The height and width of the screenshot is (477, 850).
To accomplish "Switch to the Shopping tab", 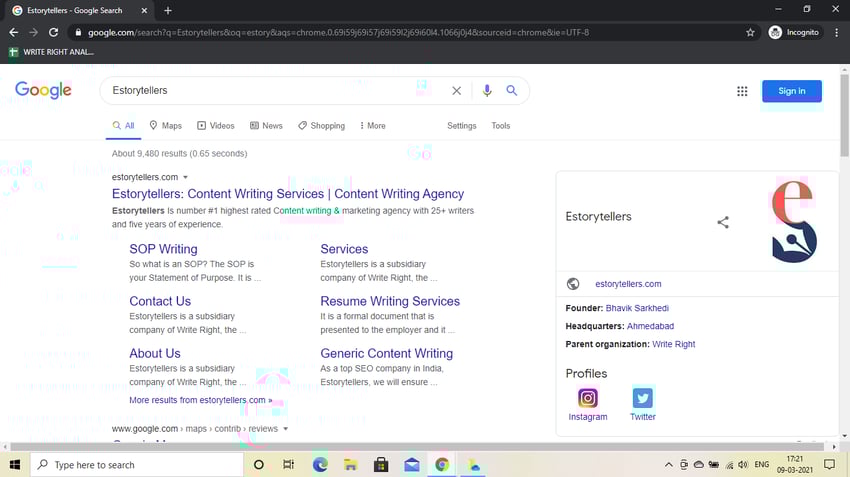I will click(x=321, y=126).
